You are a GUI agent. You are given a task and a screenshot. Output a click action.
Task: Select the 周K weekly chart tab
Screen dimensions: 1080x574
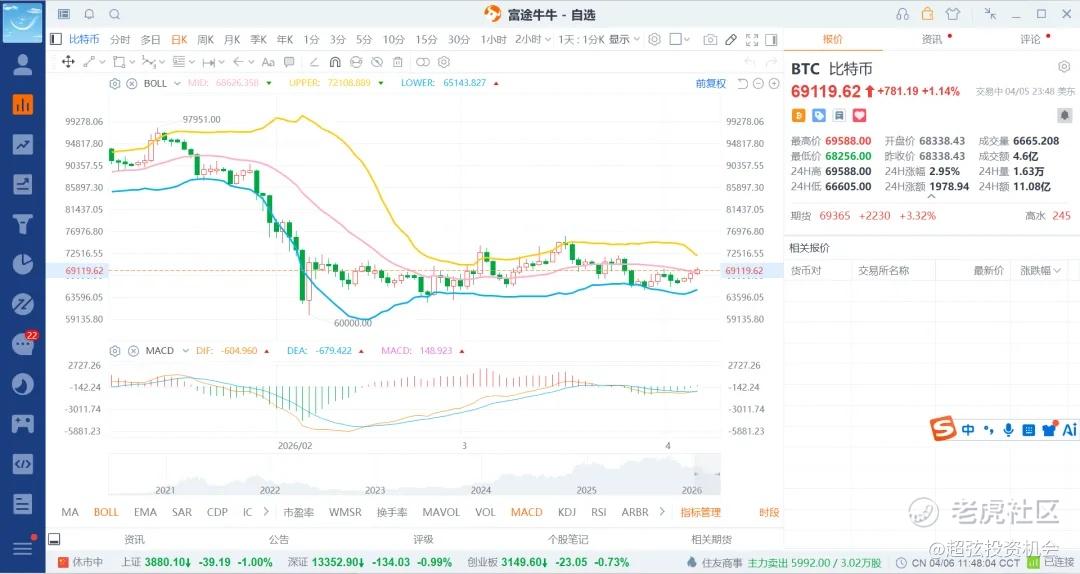[205, 39]
